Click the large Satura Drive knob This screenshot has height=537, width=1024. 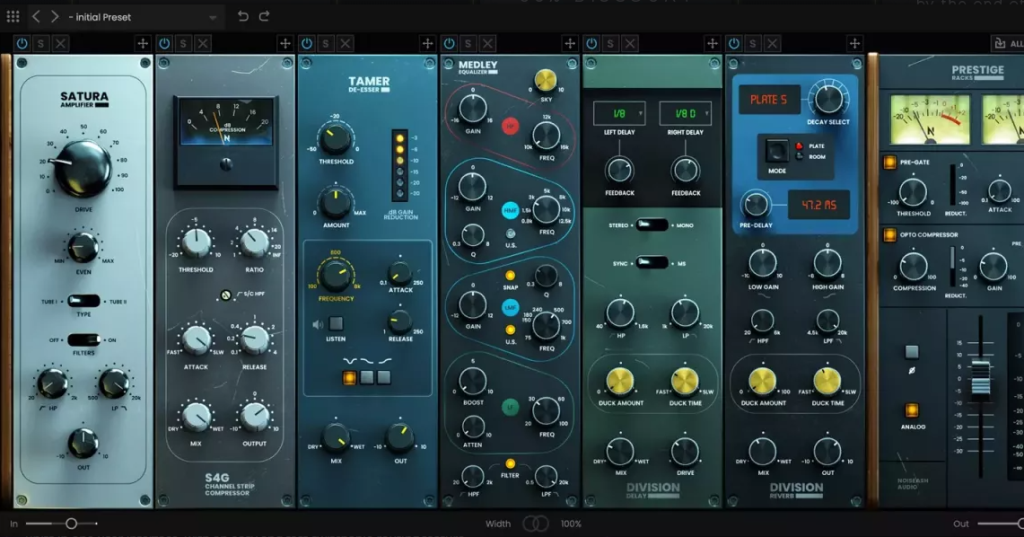click(x=83, y=169)
